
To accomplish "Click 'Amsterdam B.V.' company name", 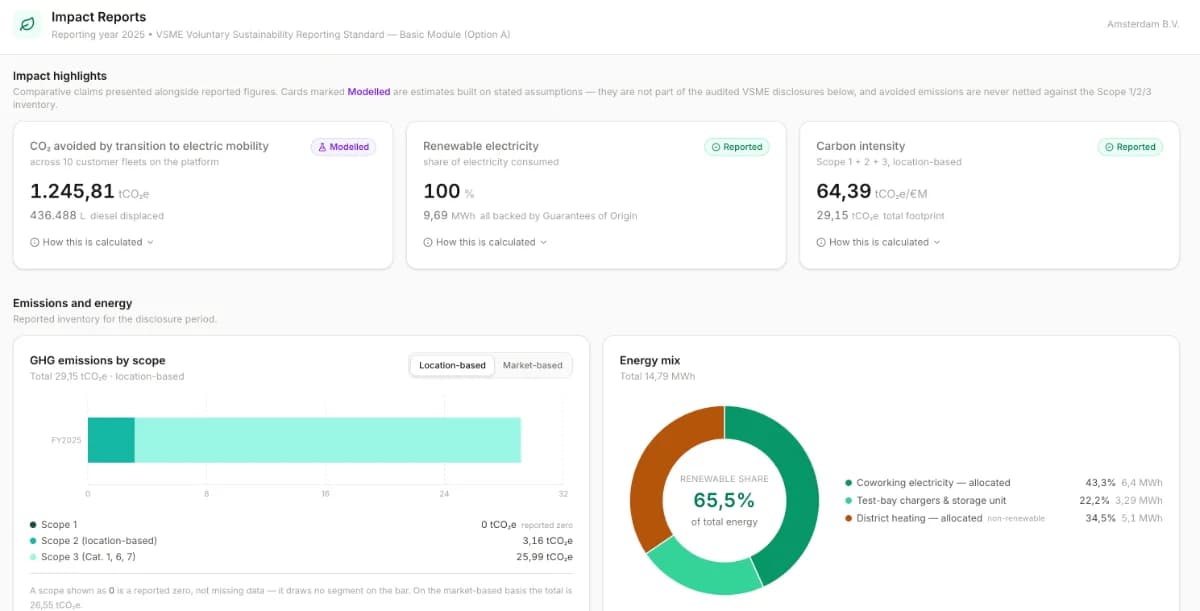I will point(1145,23).
